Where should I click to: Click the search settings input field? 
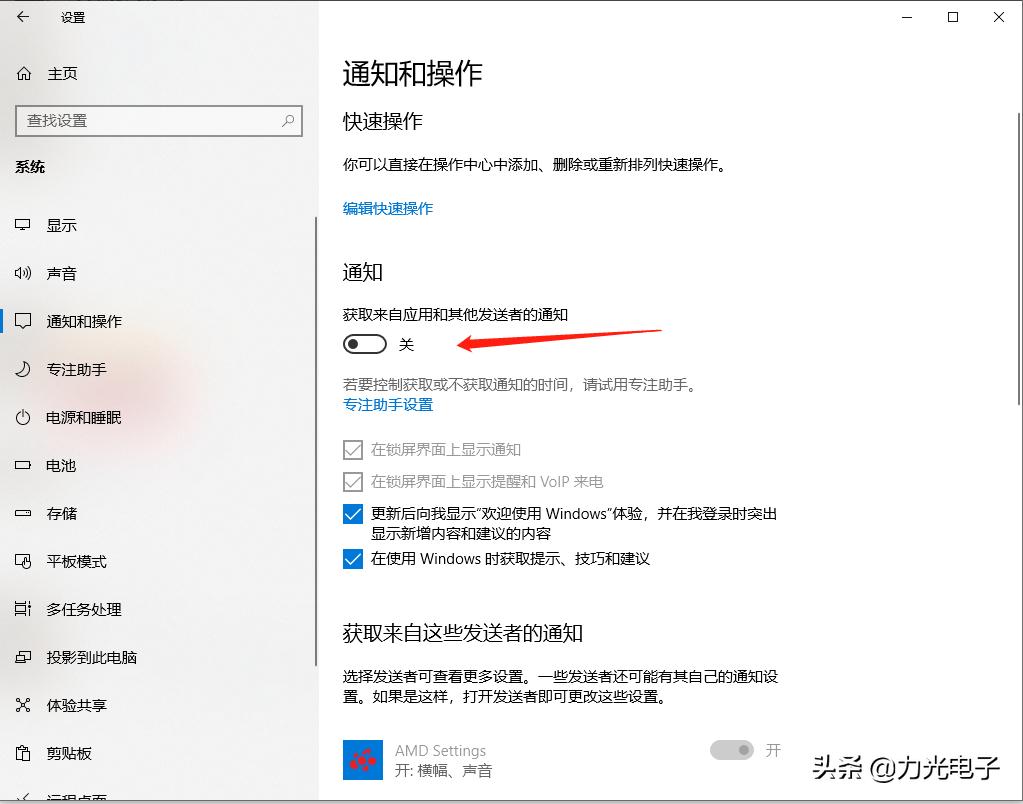coord(158,120)
